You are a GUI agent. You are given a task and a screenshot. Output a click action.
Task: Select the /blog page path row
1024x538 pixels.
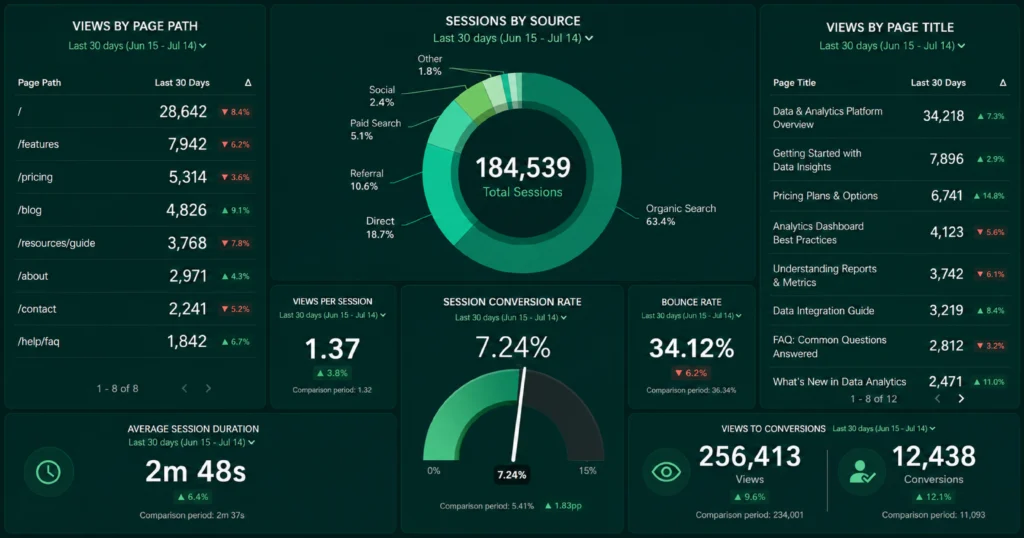coord(135,210)
